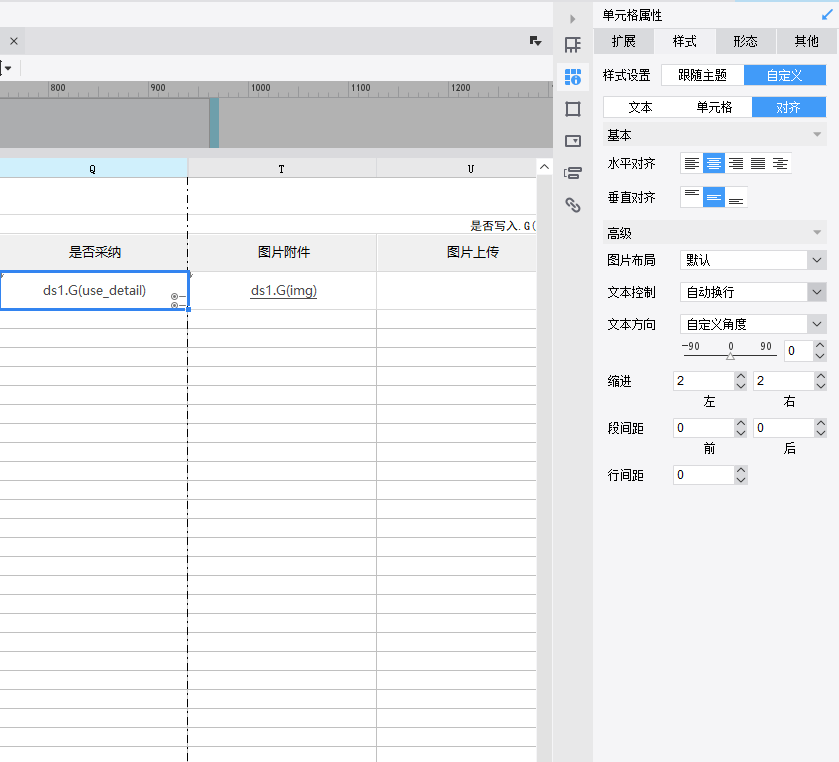The image size is (839, 762).
Task: Set horizontal alignment to right
Action: [736, 163]
